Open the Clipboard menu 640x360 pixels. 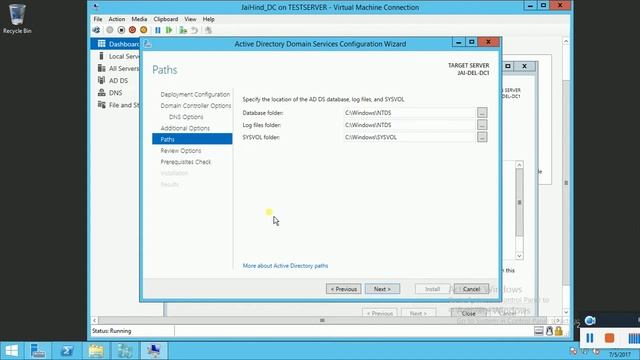(166, 19)
